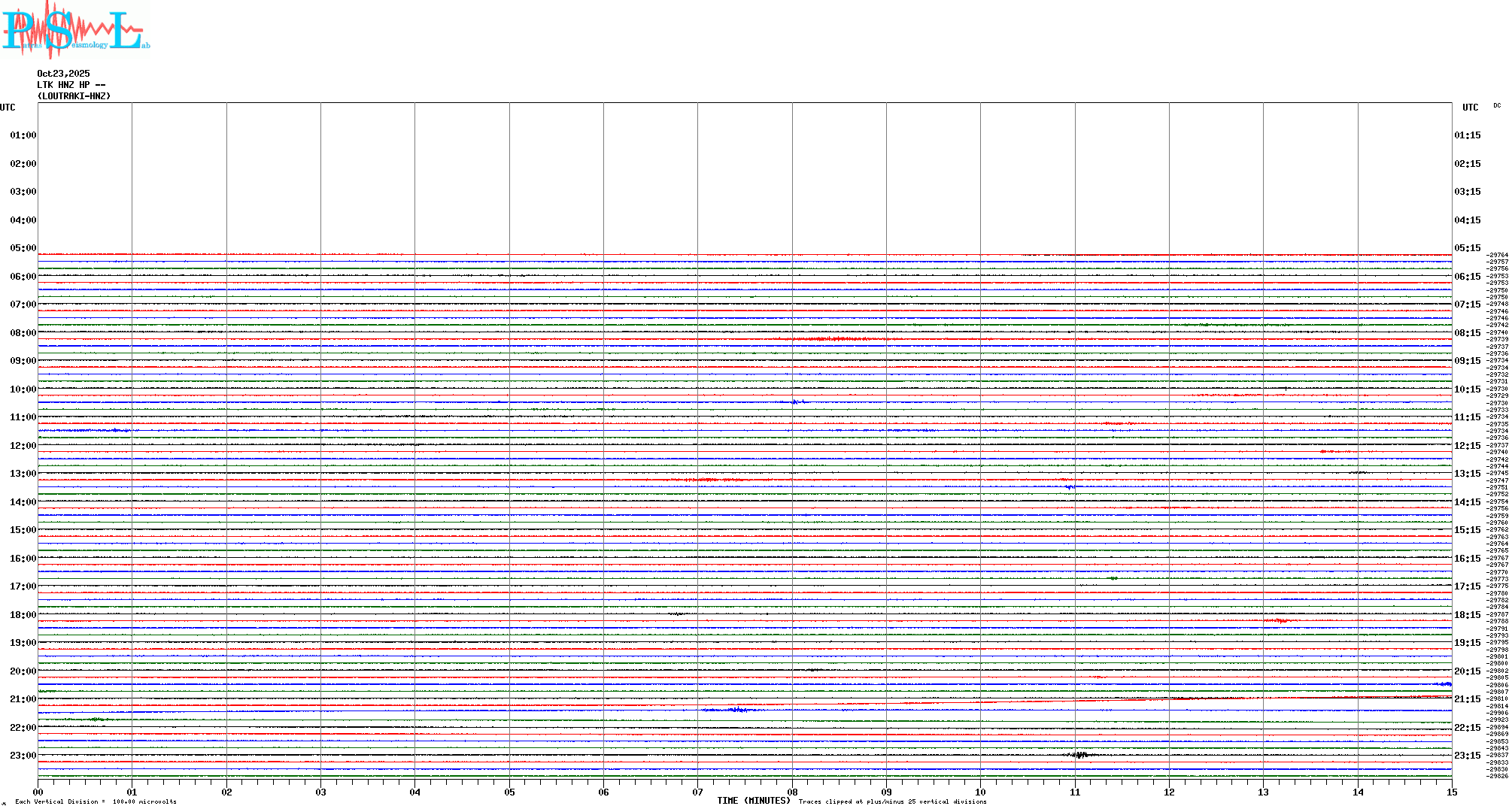Select the 13:00 hour label on left

(23, 474)
